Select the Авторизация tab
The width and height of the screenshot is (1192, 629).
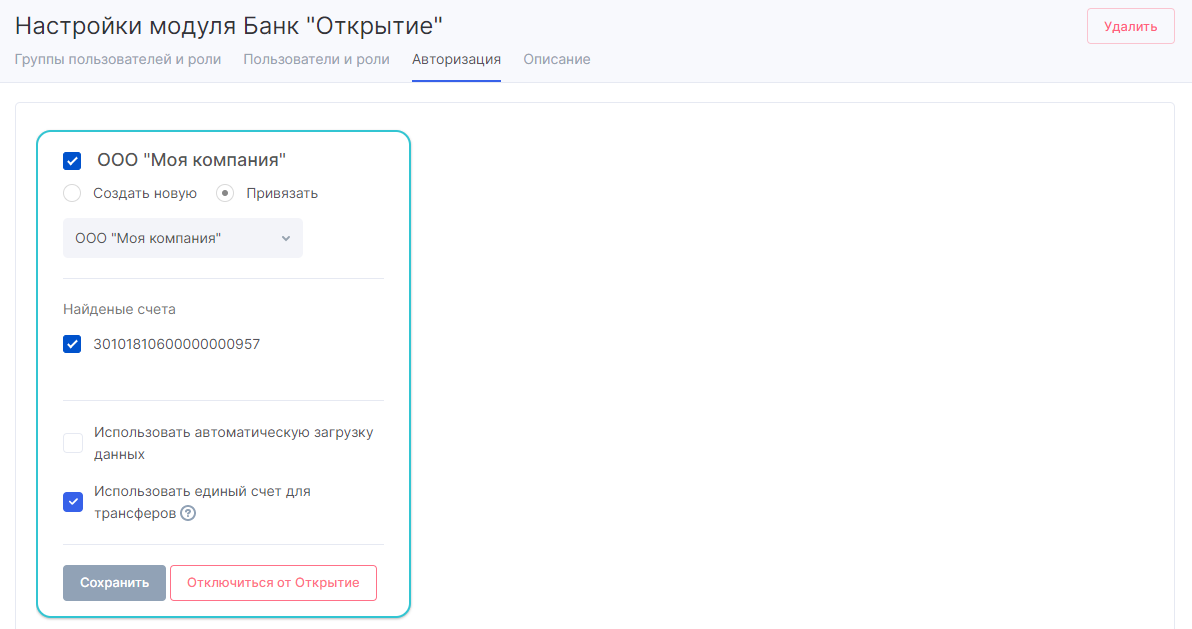click(x=456, y=59)
